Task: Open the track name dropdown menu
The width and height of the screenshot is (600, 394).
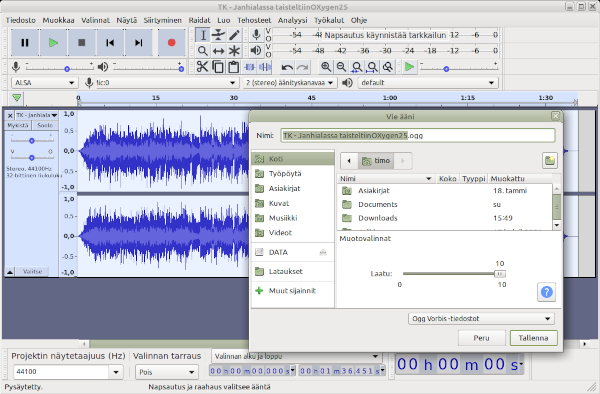Action: [x=37, y=115]
